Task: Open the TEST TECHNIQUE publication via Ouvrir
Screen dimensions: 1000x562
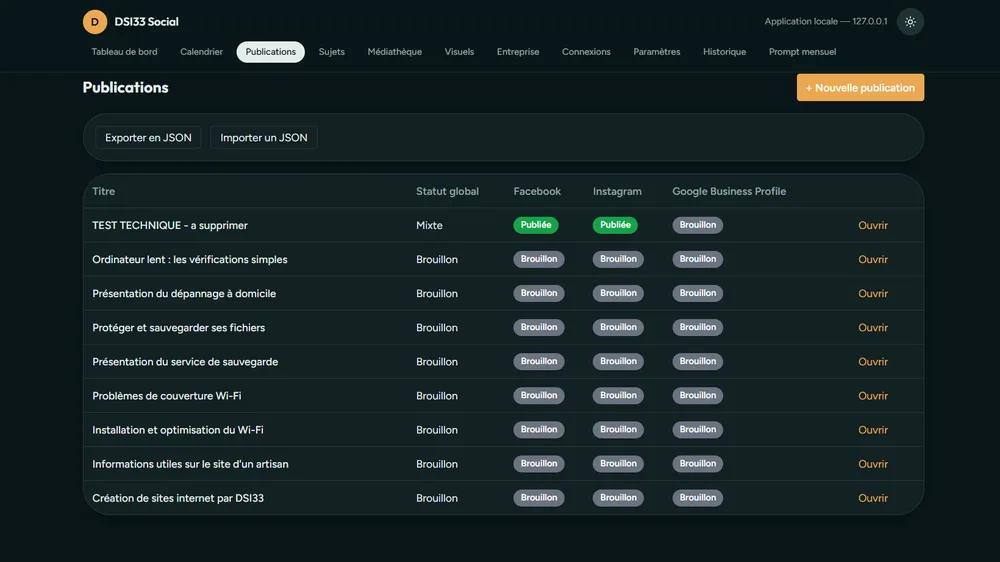Action: [x=872, y=225]
